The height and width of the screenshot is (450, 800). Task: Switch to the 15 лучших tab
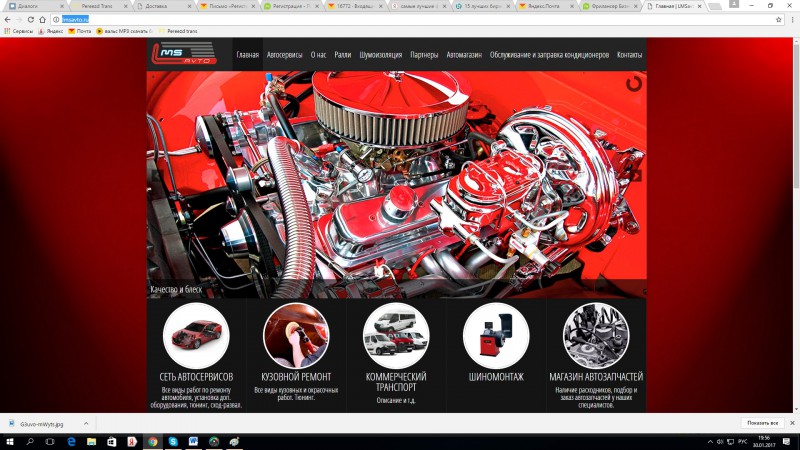482,6
